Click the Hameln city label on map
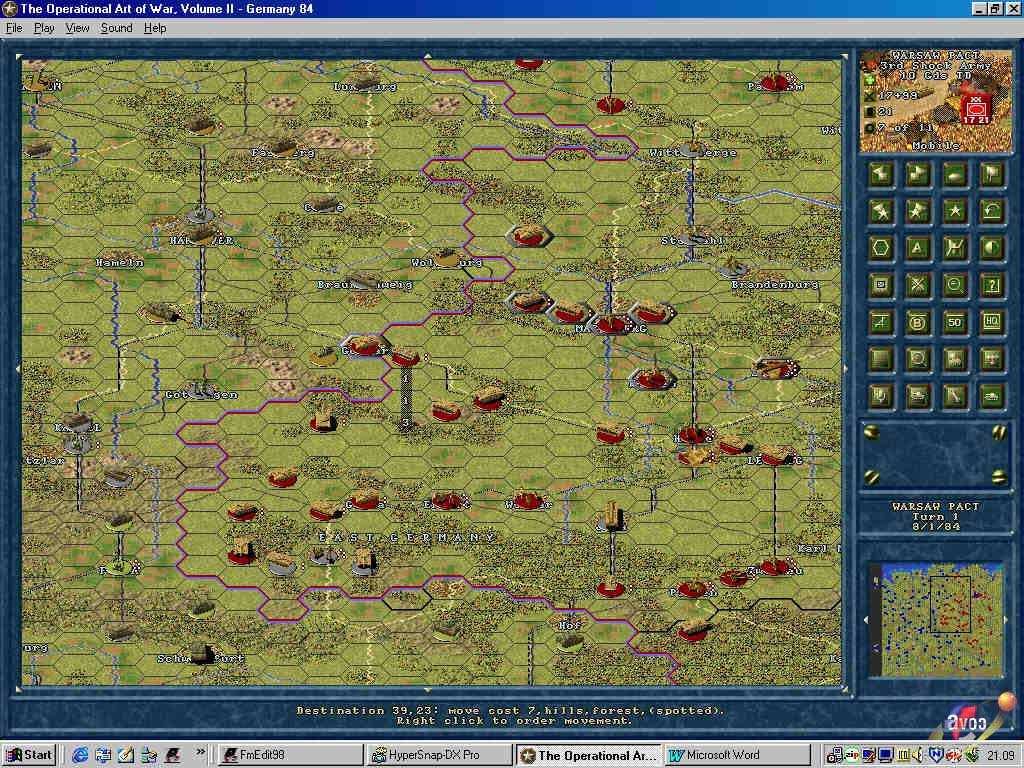The height and width of the screenshot is (768, 1024). [x=120, y=262]
